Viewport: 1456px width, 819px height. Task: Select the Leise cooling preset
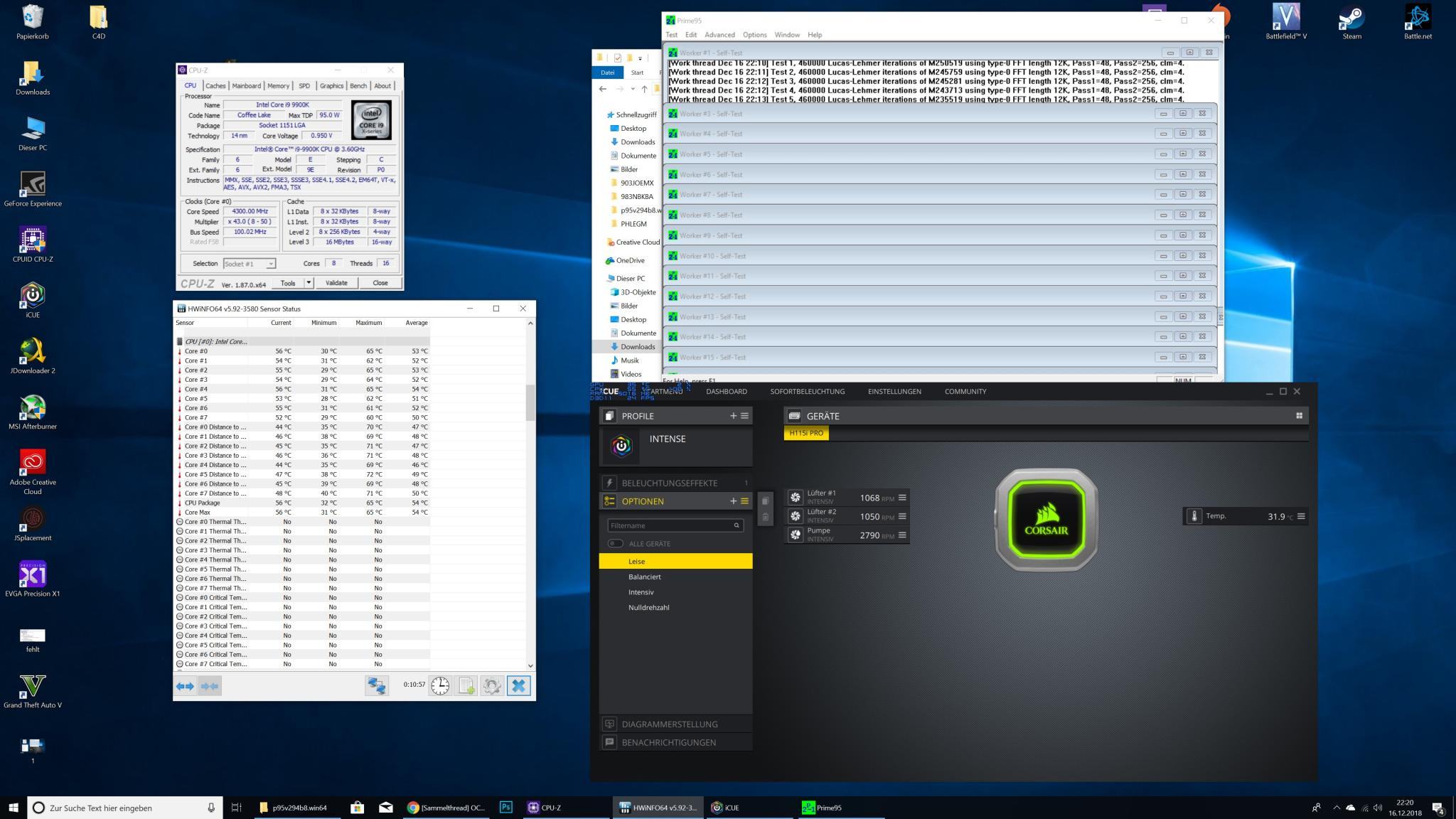[x=675, y=562]
